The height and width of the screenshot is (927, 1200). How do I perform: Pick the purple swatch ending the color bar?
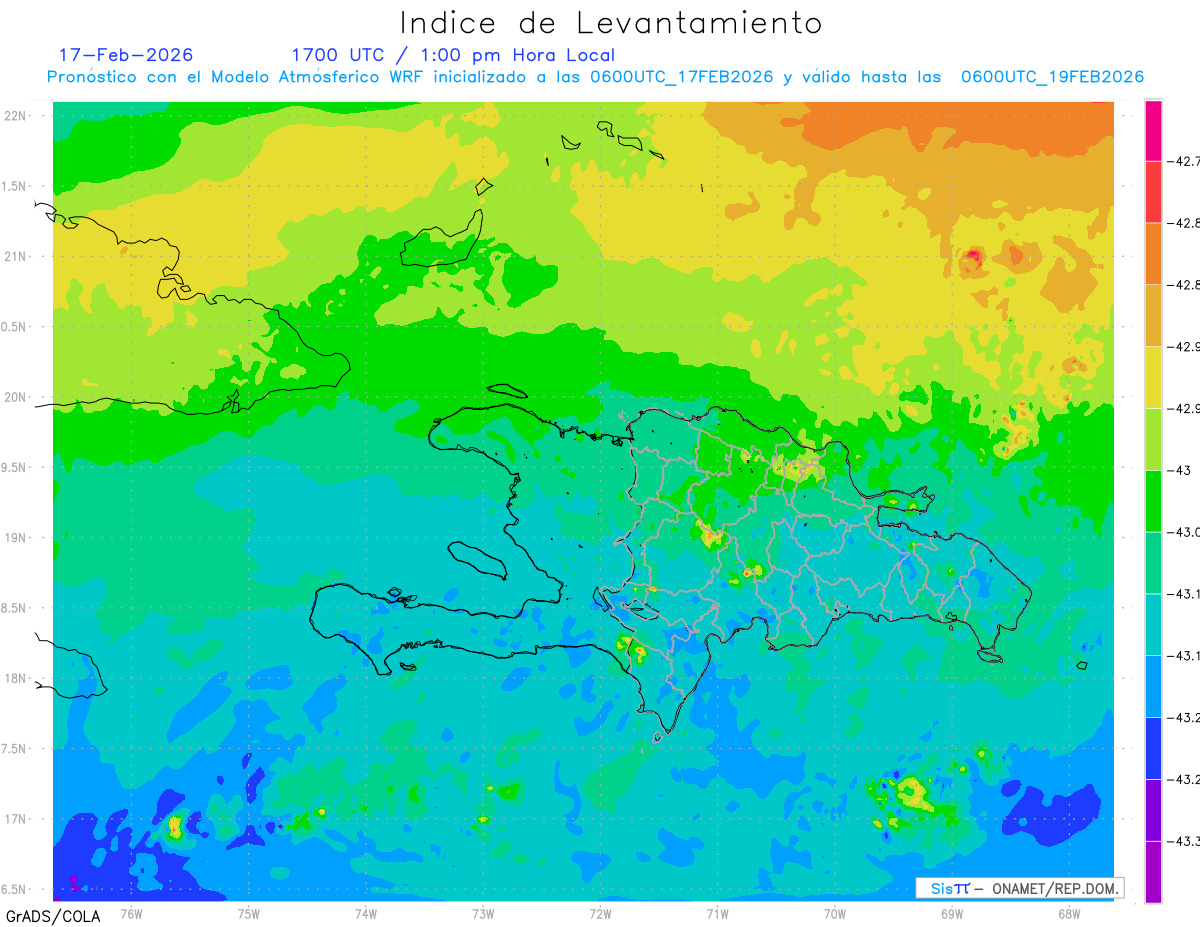(x=1153, y=872)
